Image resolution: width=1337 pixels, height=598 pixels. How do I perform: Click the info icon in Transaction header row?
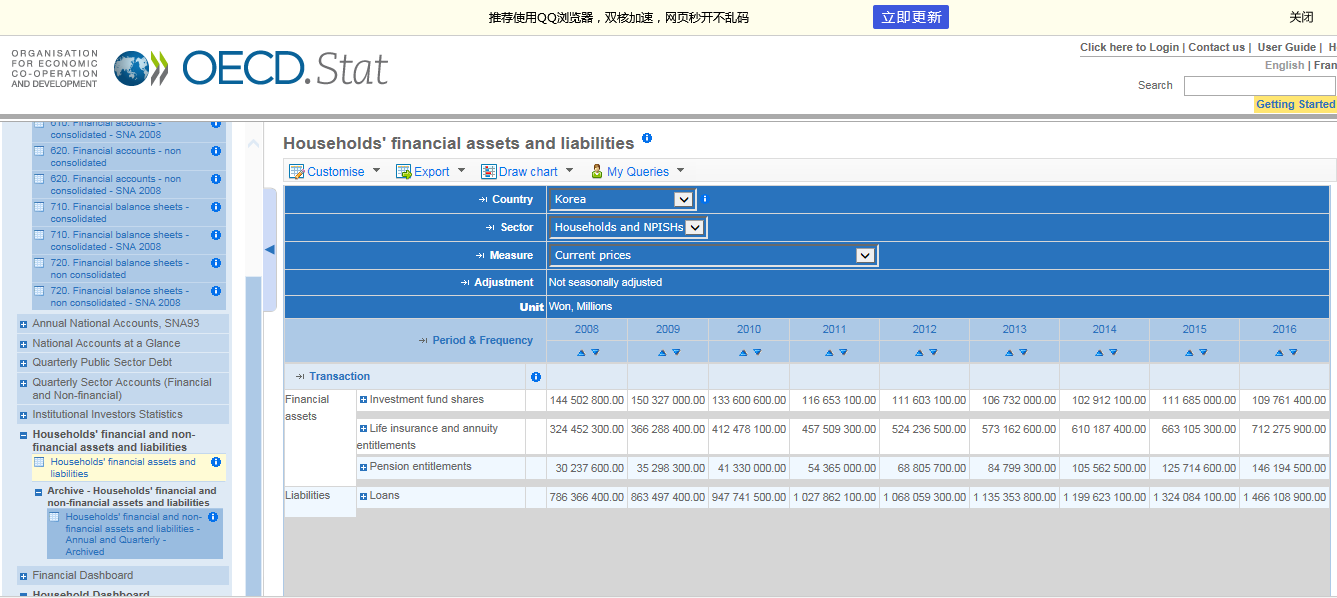click(536, 377)
